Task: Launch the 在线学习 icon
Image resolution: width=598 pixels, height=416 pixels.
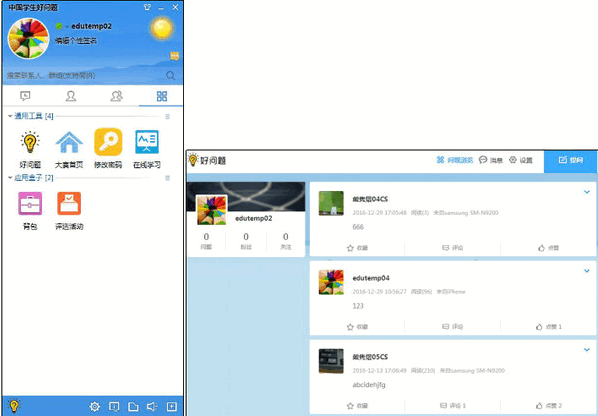Action: (147, 142)
